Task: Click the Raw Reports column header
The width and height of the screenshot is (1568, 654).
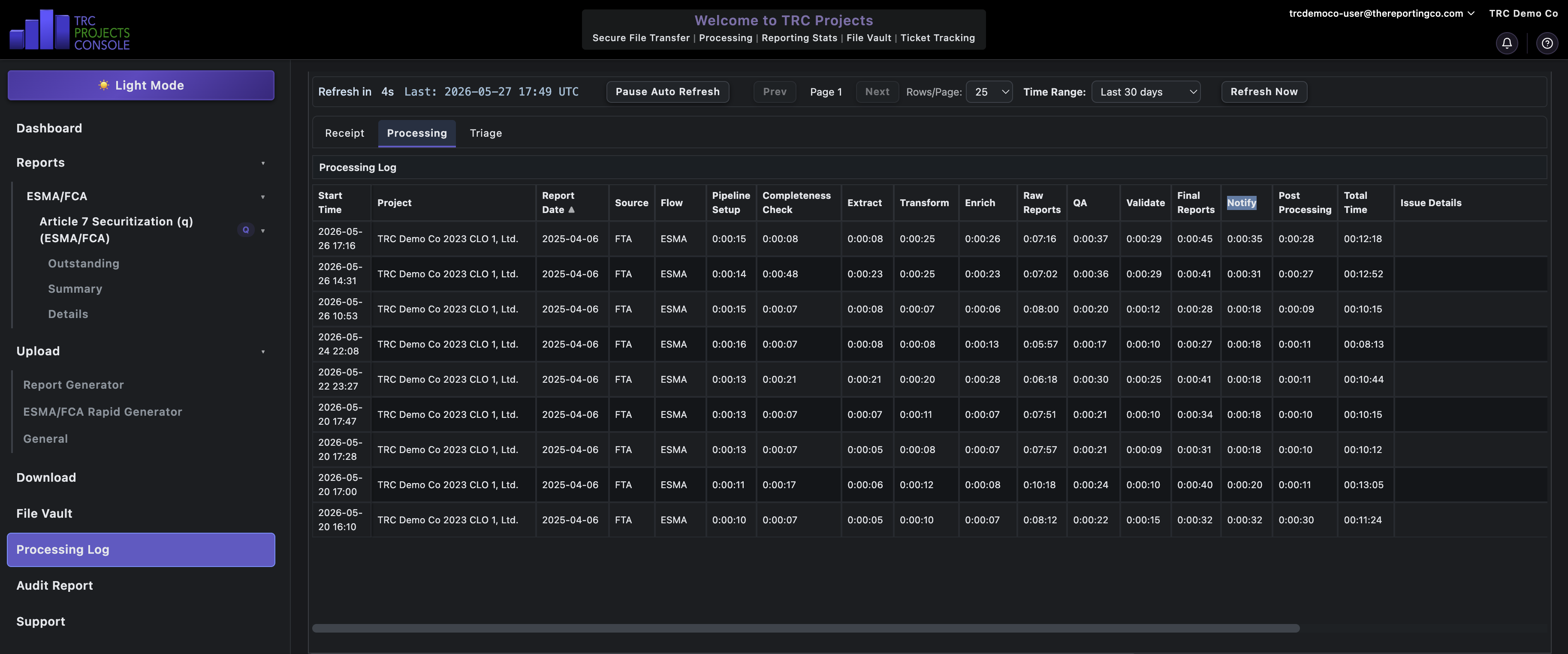Action: point(1041,203)
